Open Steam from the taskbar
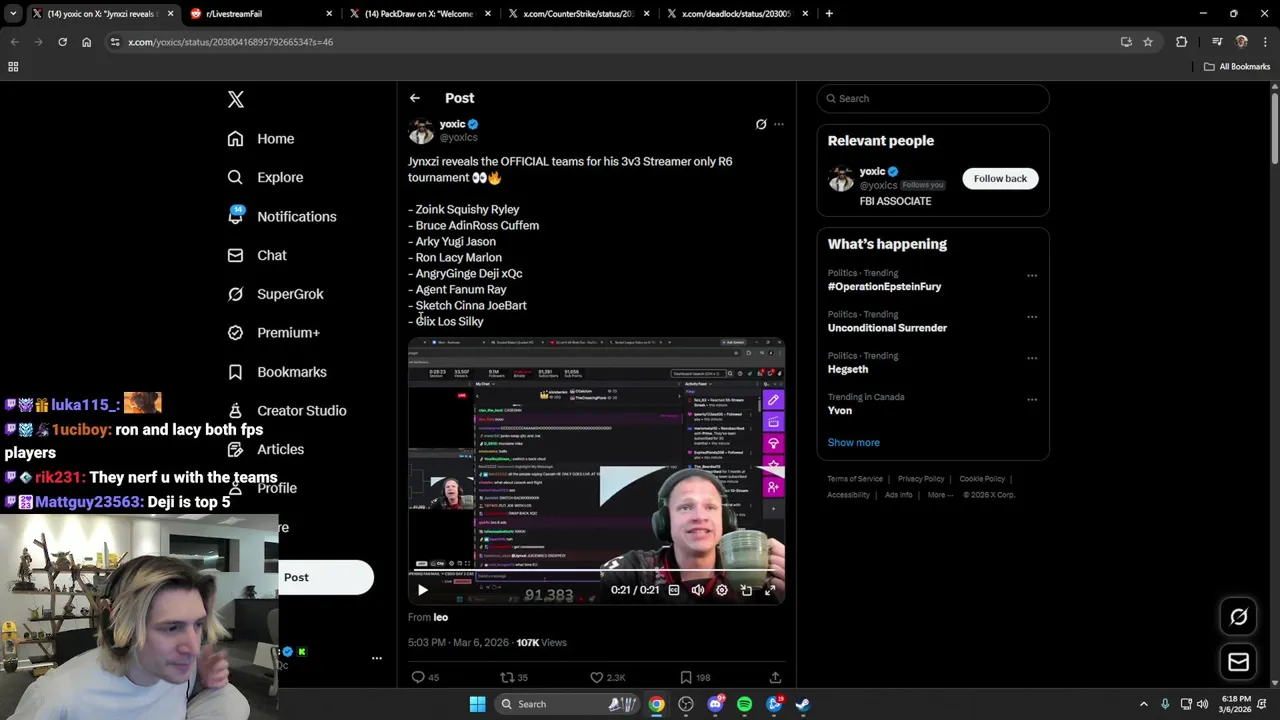Screen dimensions: 1280x720 (802, 704)
